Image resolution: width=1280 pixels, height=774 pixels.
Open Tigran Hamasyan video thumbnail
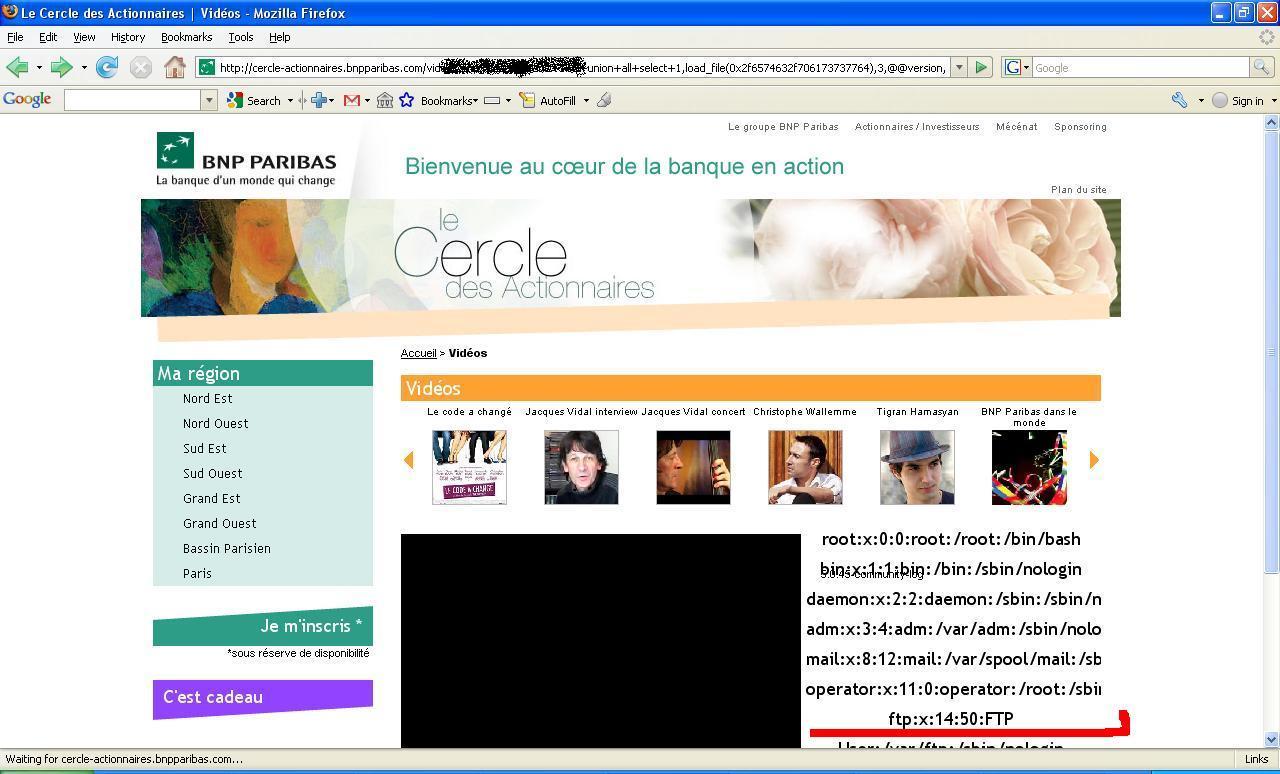pyautogui.click(x=917, y=467)
